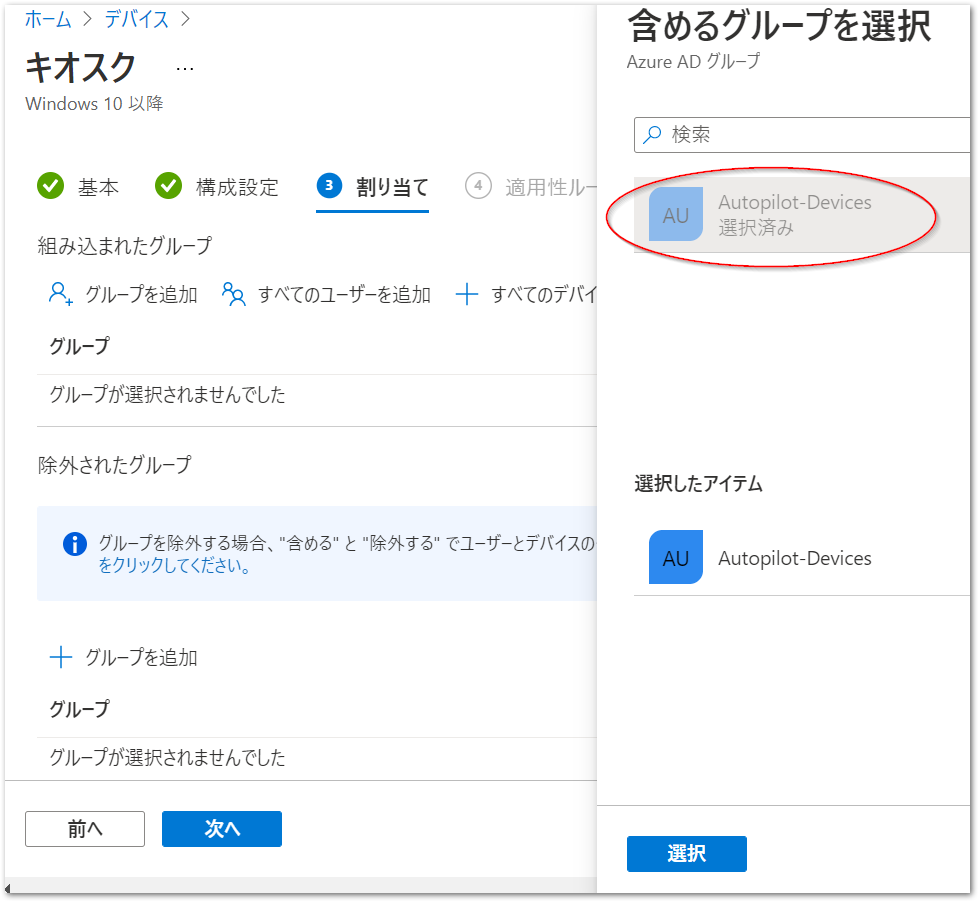Click the plus icon beside 'すべてのデバイ'
This screenshot has height=902, width=979.
pyautogui.click(x=467, y=293)
